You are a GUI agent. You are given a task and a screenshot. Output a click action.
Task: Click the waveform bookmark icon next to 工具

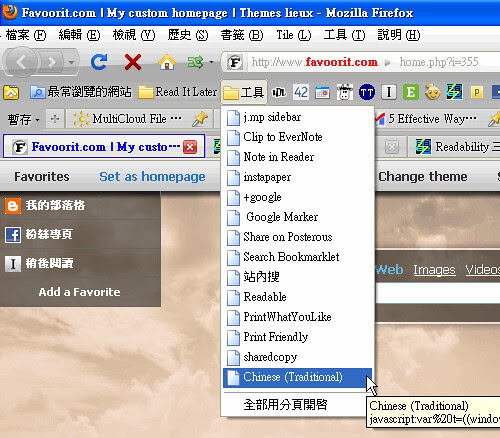279,92
